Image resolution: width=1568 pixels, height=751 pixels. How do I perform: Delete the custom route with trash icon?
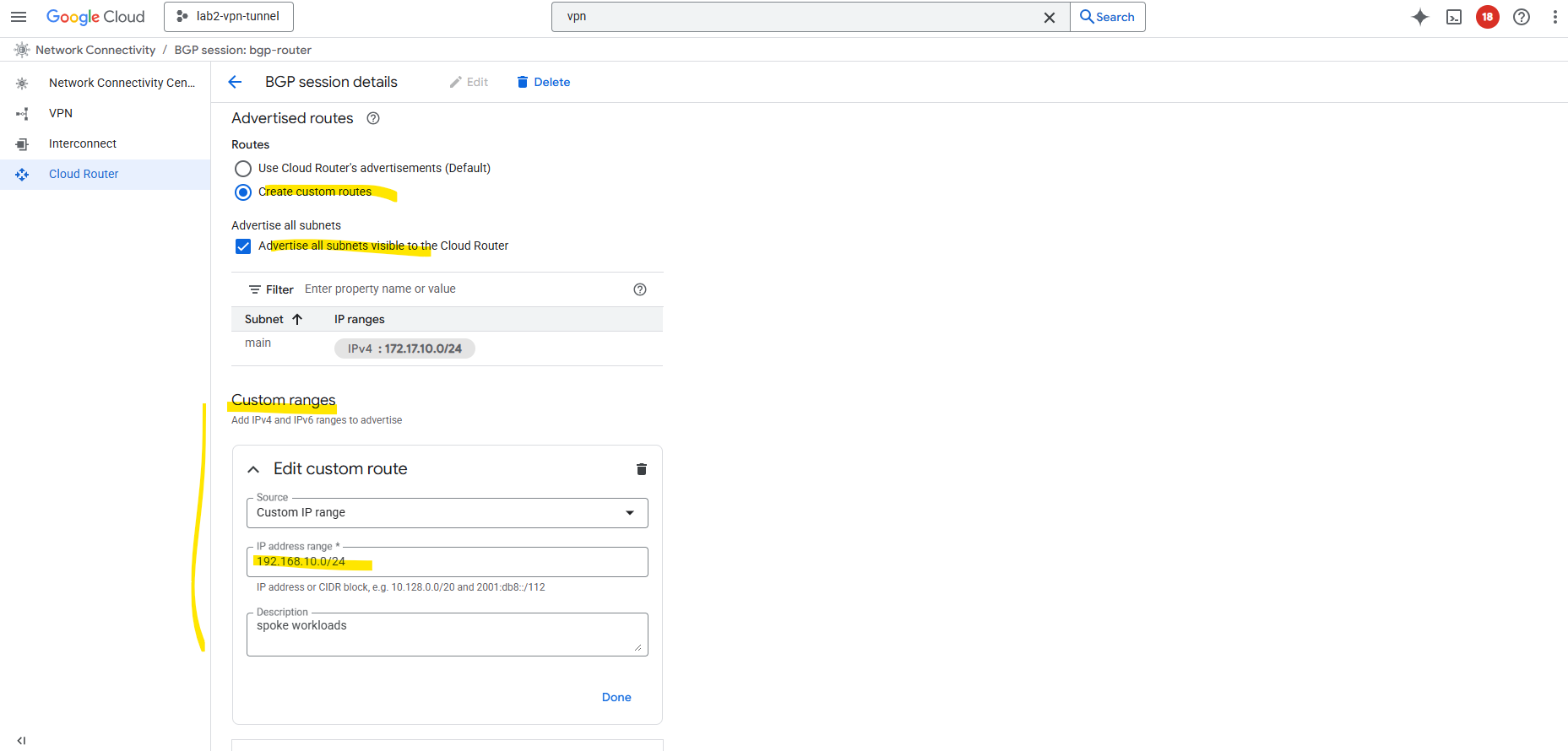642,469
